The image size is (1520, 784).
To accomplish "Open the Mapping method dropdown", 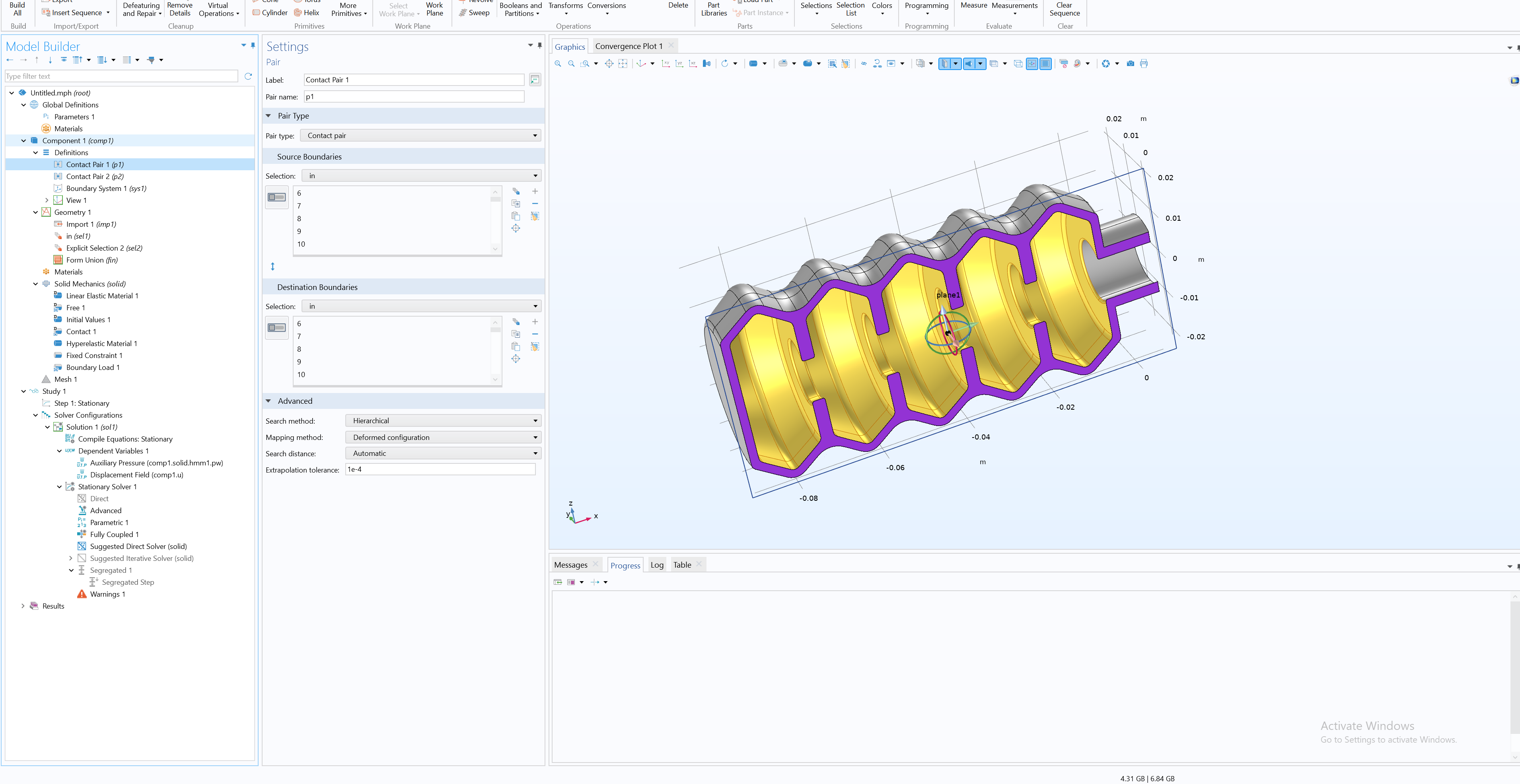I will tap(443, 437).
